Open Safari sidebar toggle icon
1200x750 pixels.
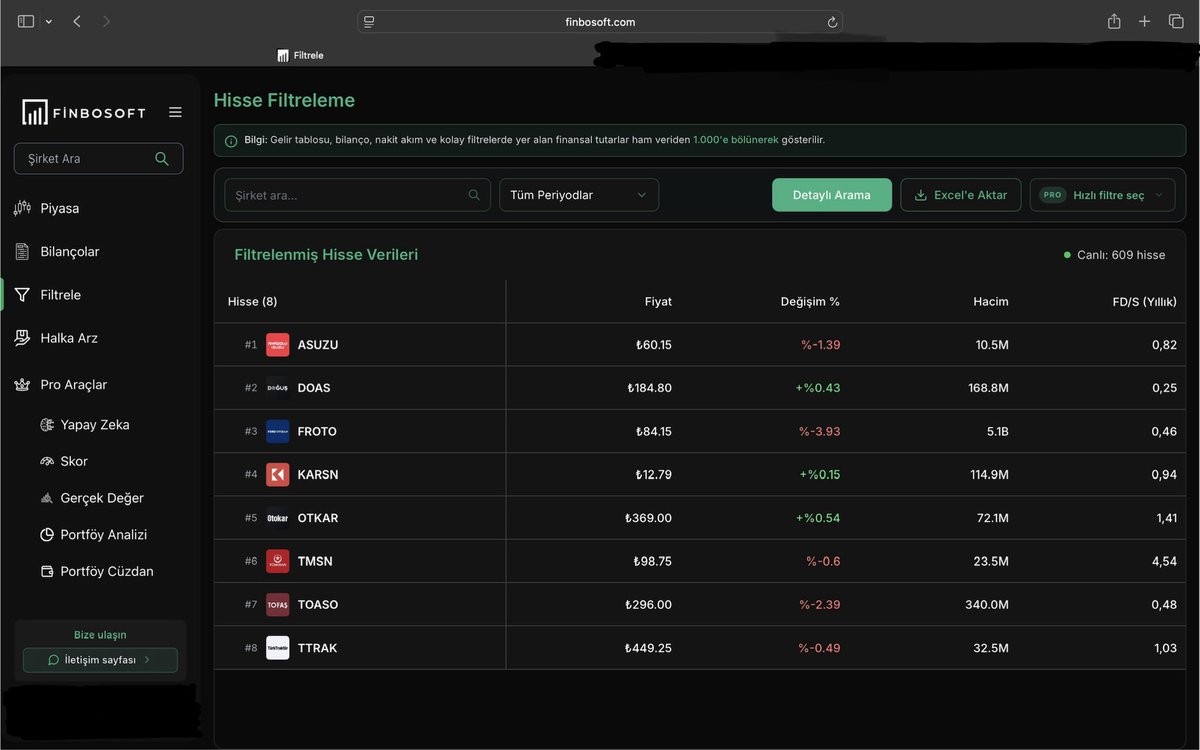tap(26, 21)
